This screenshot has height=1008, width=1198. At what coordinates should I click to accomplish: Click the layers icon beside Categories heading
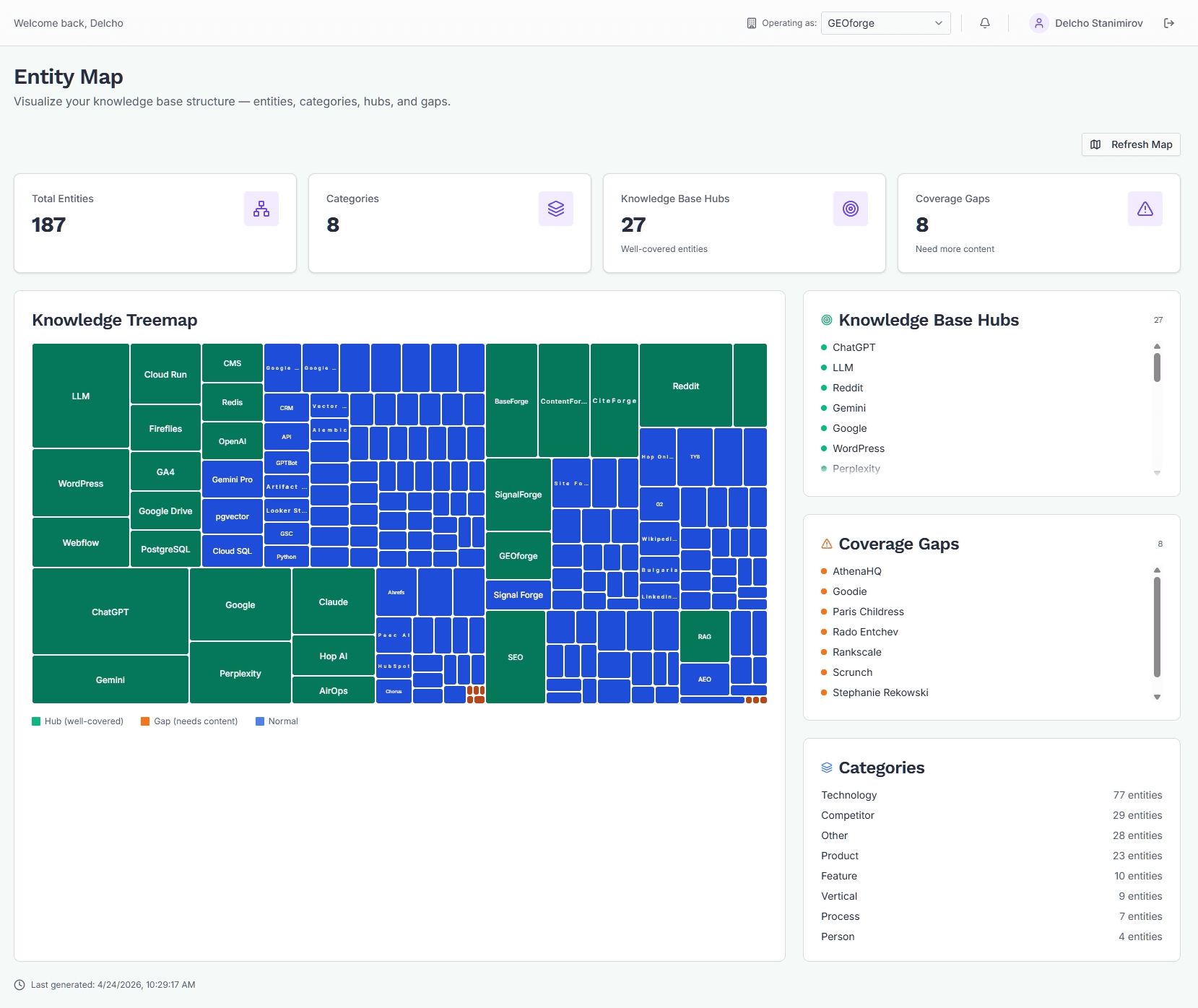point(827,768)
